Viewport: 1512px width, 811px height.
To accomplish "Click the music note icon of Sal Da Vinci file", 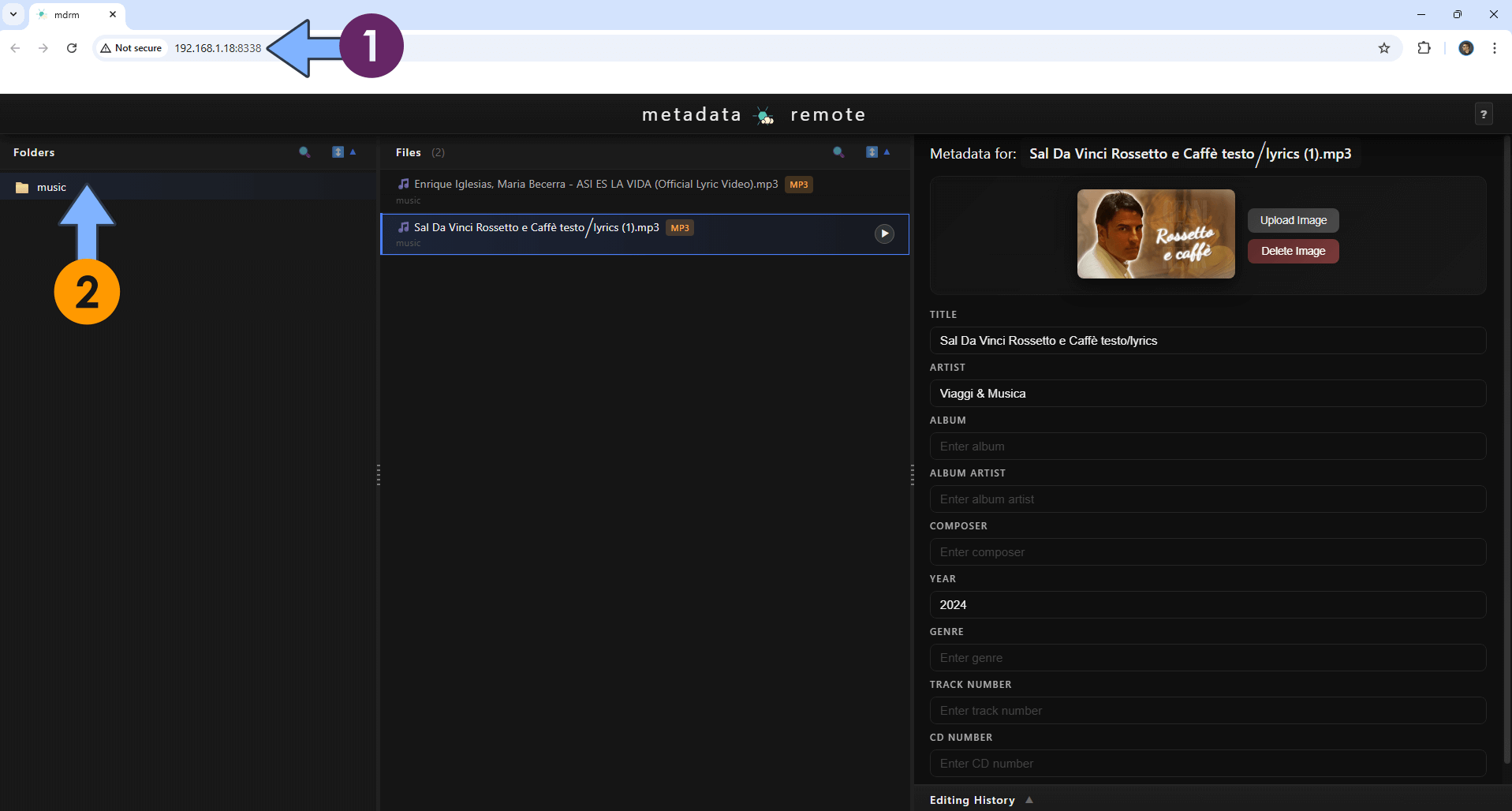I will click(404, 227).
